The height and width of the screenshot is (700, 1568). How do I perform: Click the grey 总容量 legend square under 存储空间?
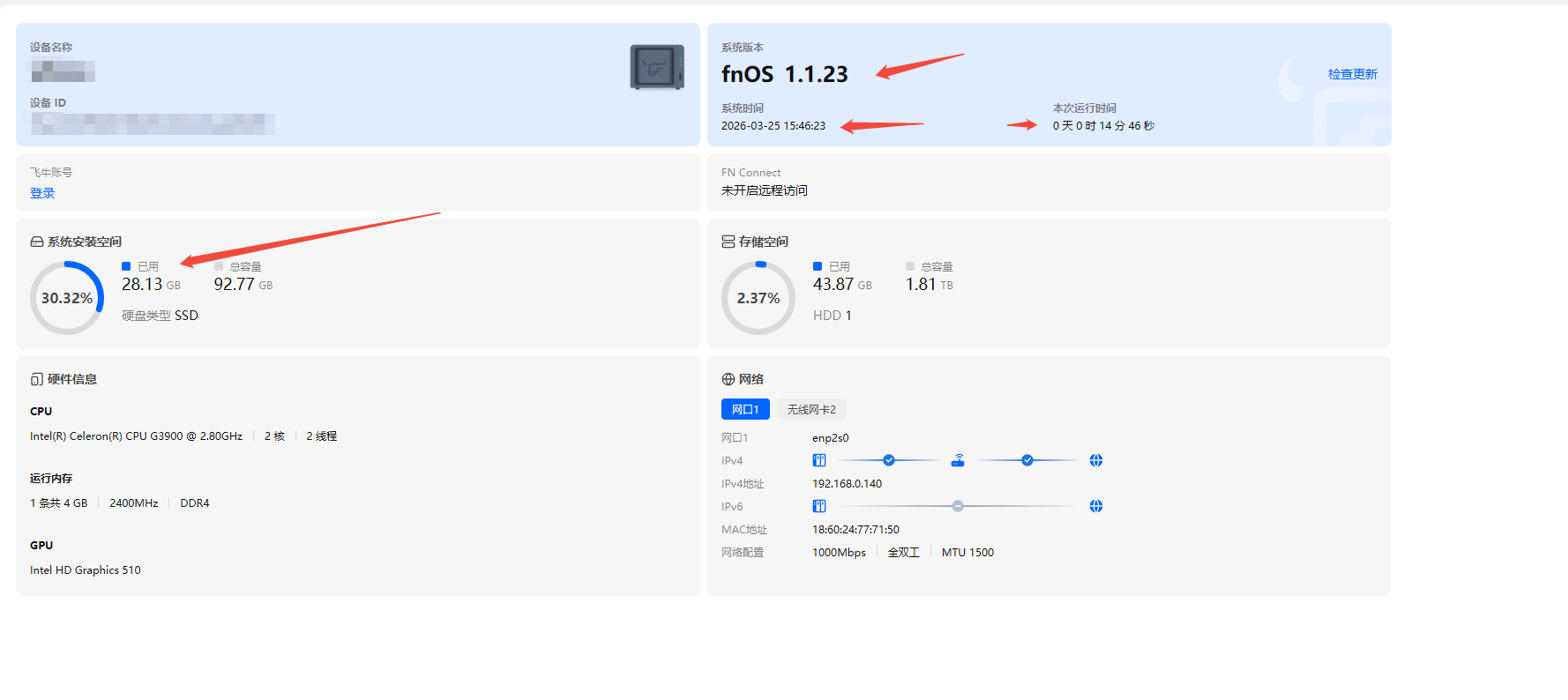[910, 266]
